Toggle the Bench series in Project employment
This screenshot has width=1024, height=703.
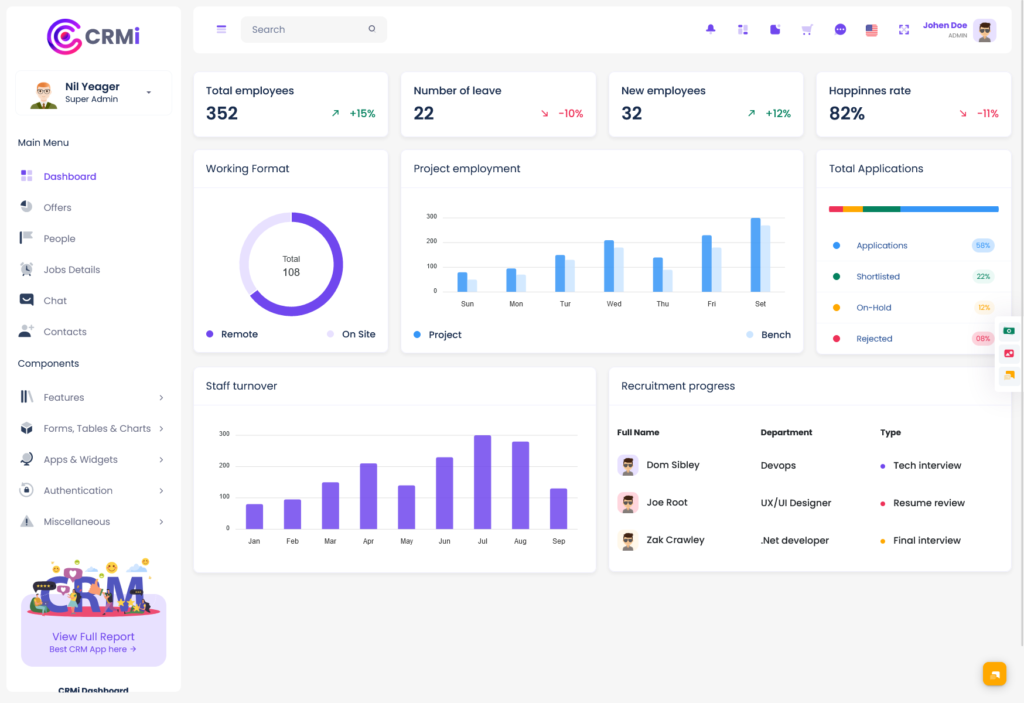[770, 336]
